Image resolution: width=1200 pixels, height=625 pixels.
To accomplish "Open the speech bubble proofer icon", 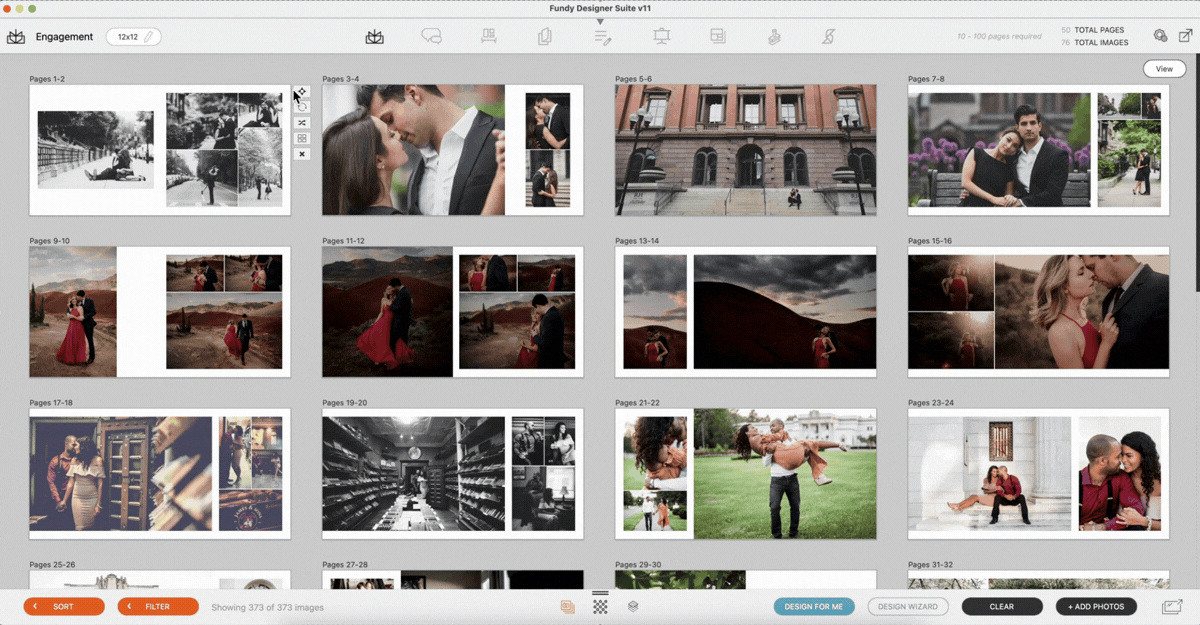I will coord(431,37).
